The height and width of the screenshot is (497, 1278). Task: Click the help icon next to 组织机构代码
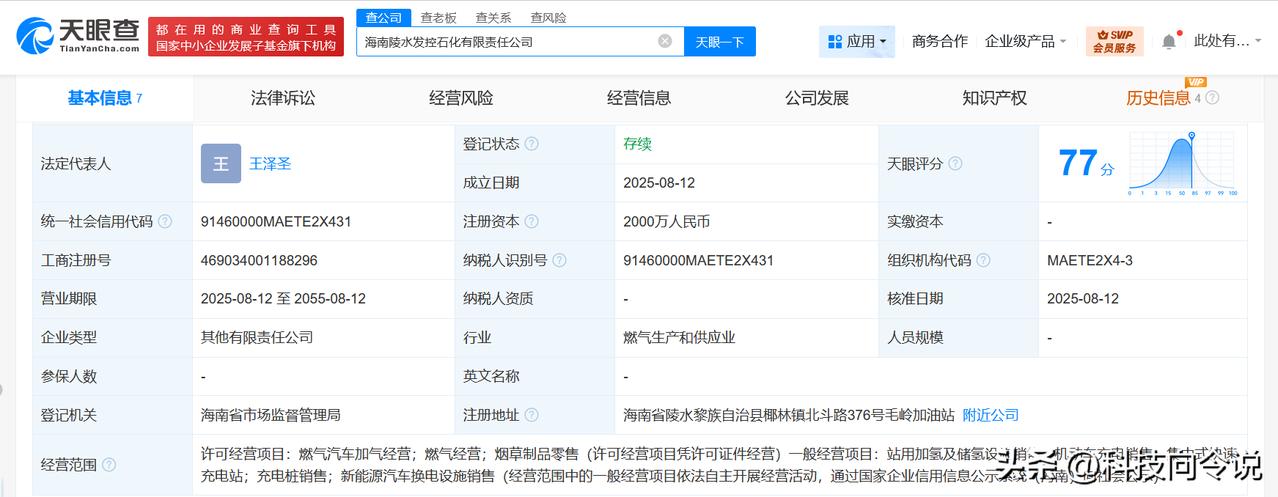(x=984, y=260)
